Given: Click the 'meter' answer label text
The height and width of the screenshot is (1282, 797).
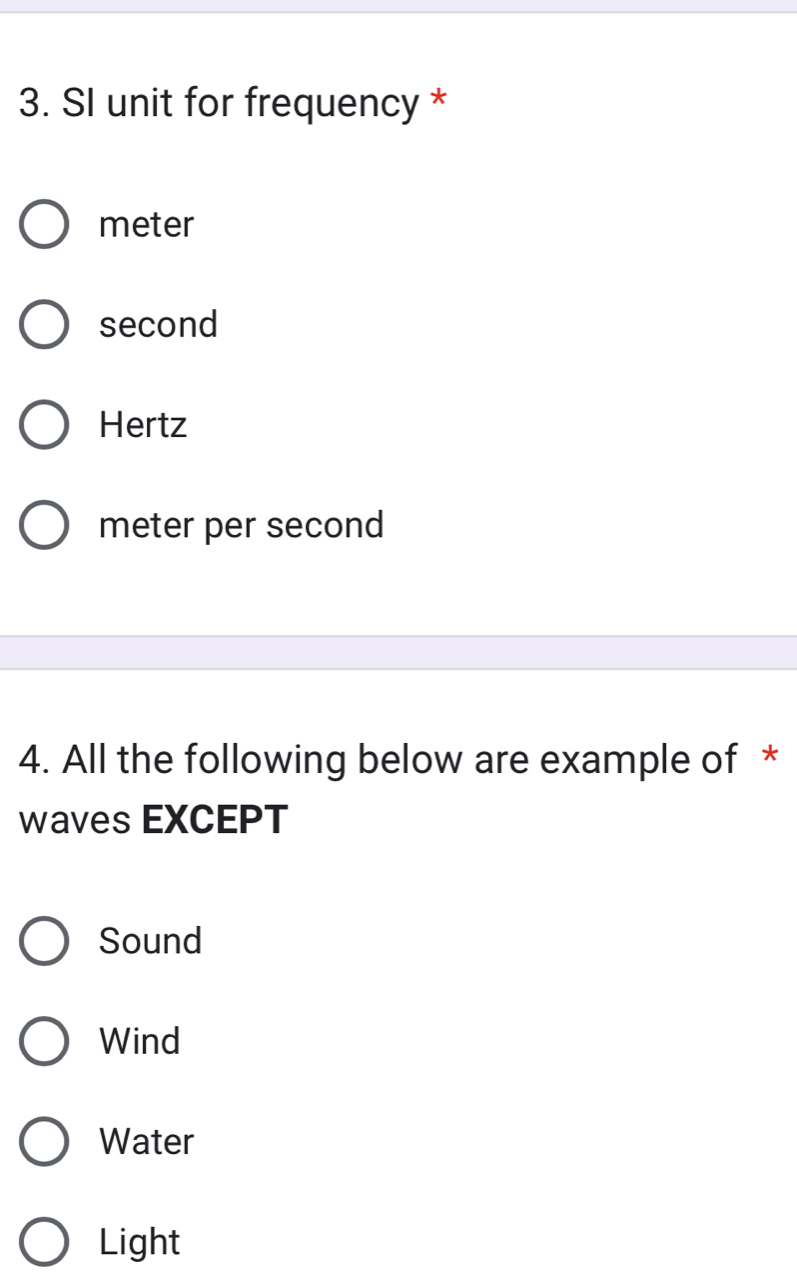Looking at the screenshot, I should click(x=147, y=225).
